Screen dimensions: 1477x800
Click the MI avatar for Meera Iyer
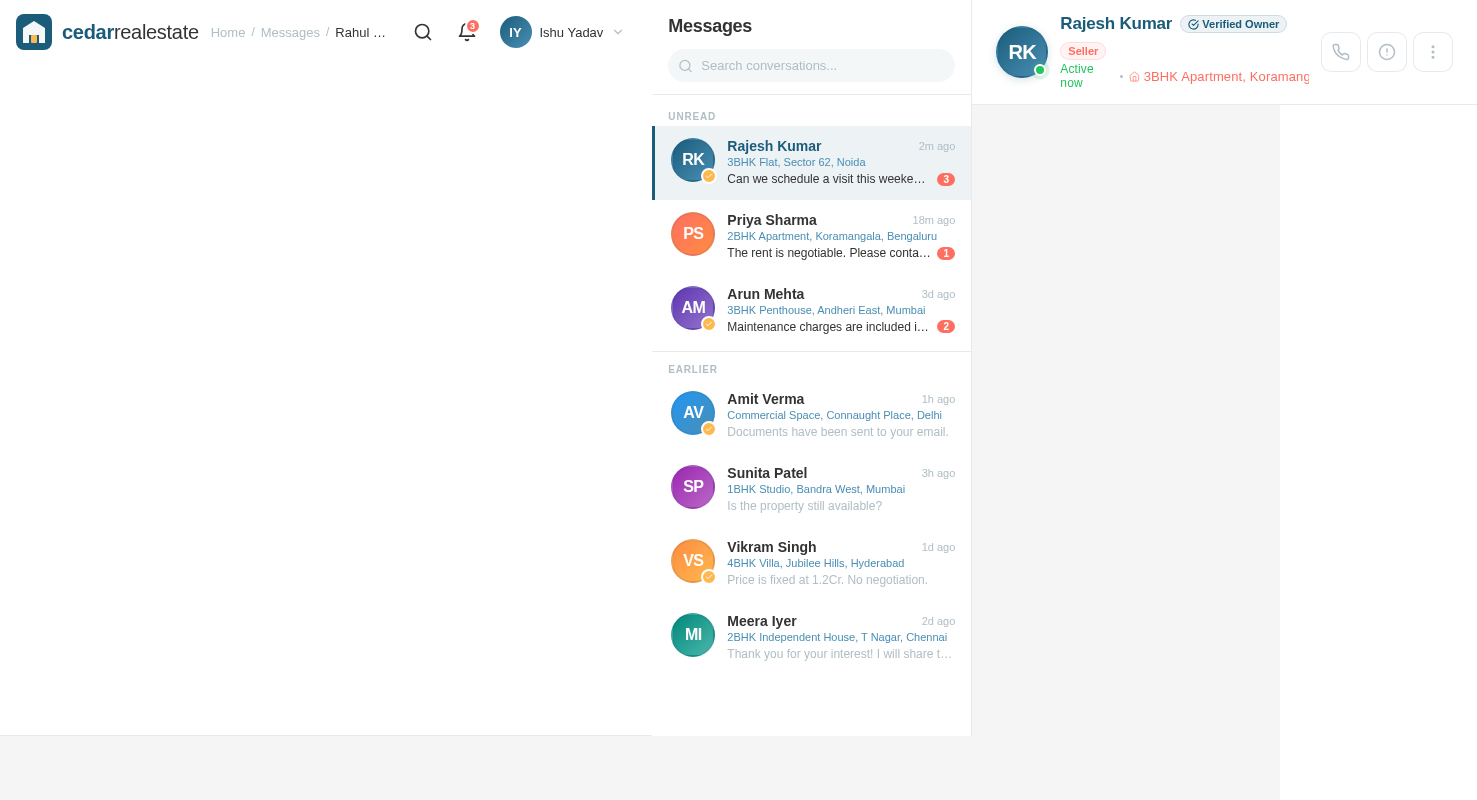click(x=693, y=635)
